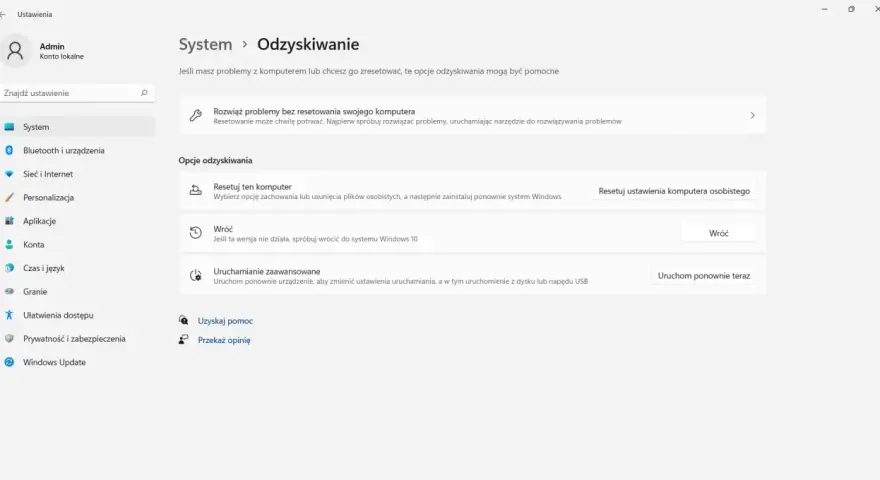Click the Granie gamepad icon

click(x=10, y=291)
